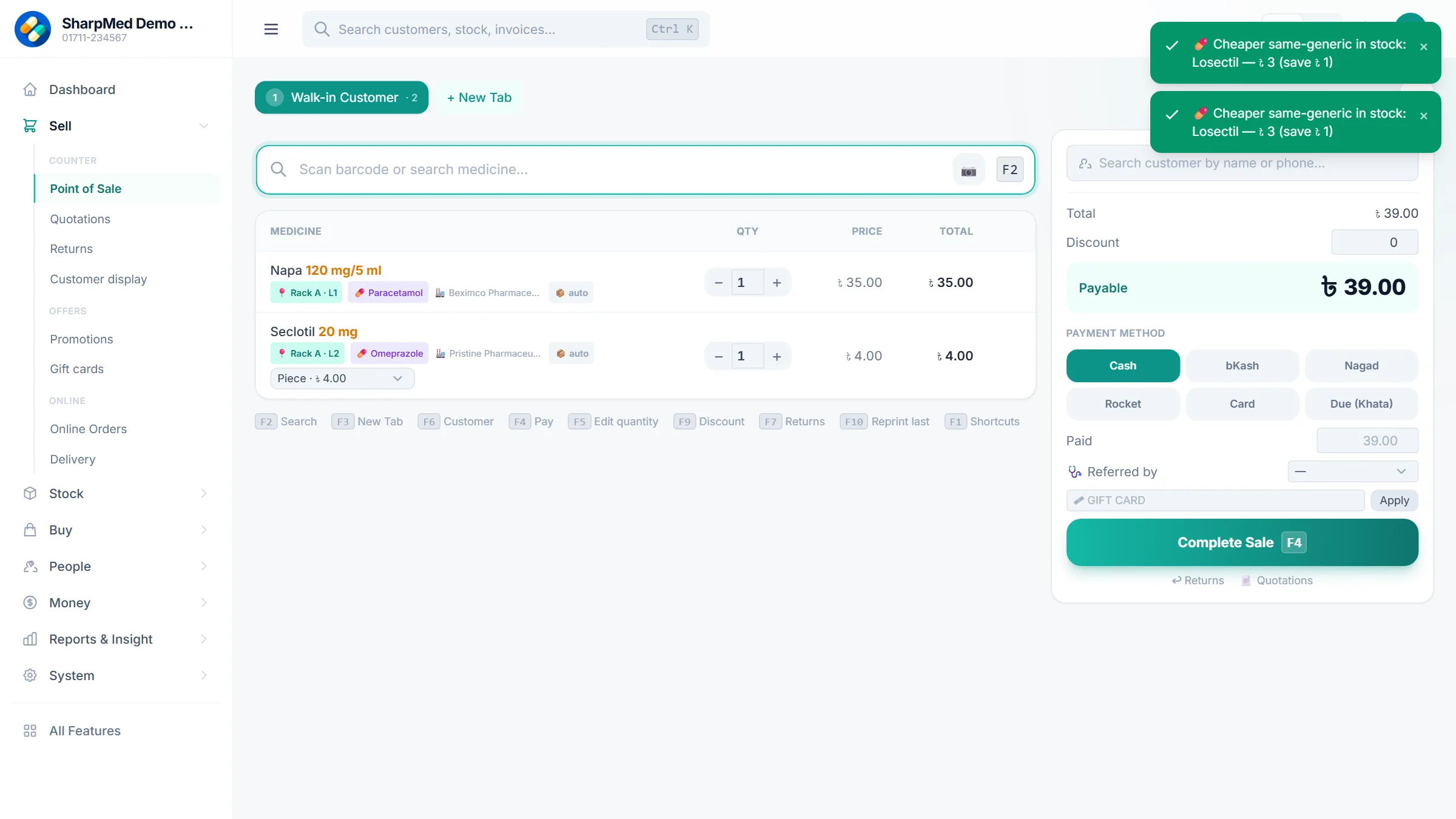Dismiss the second Losectil notification
The image size is (1456, 819).
tap(1424, 116)
